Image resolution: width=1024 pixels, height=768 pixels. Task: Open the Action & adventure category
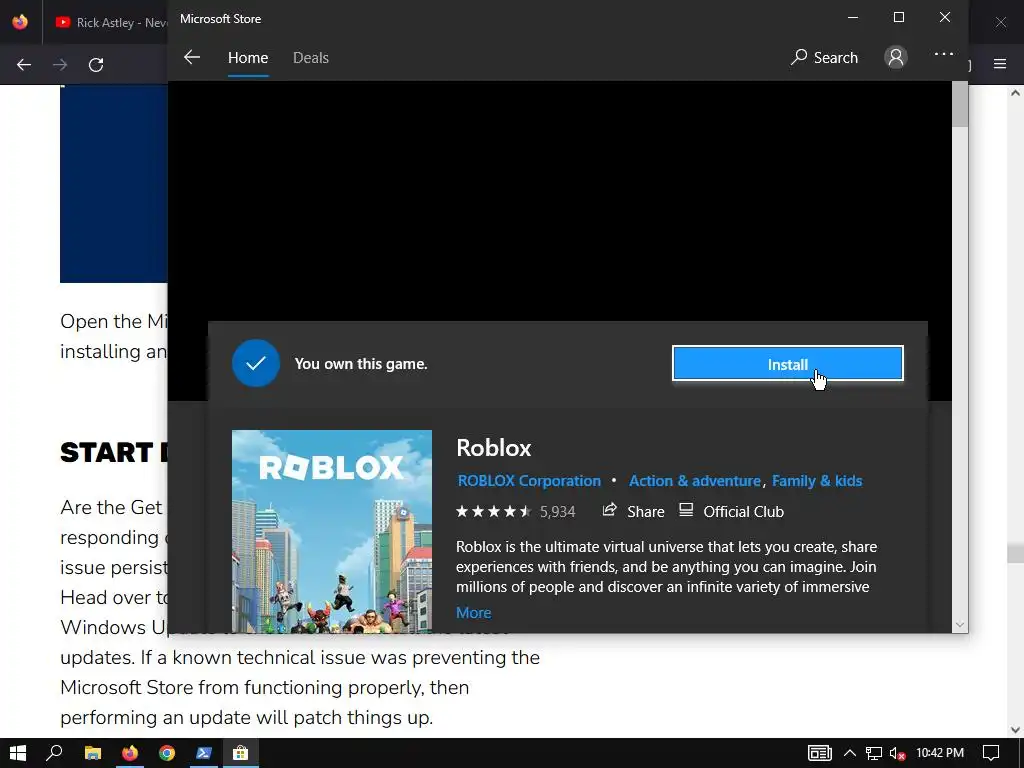pos(695,481)
